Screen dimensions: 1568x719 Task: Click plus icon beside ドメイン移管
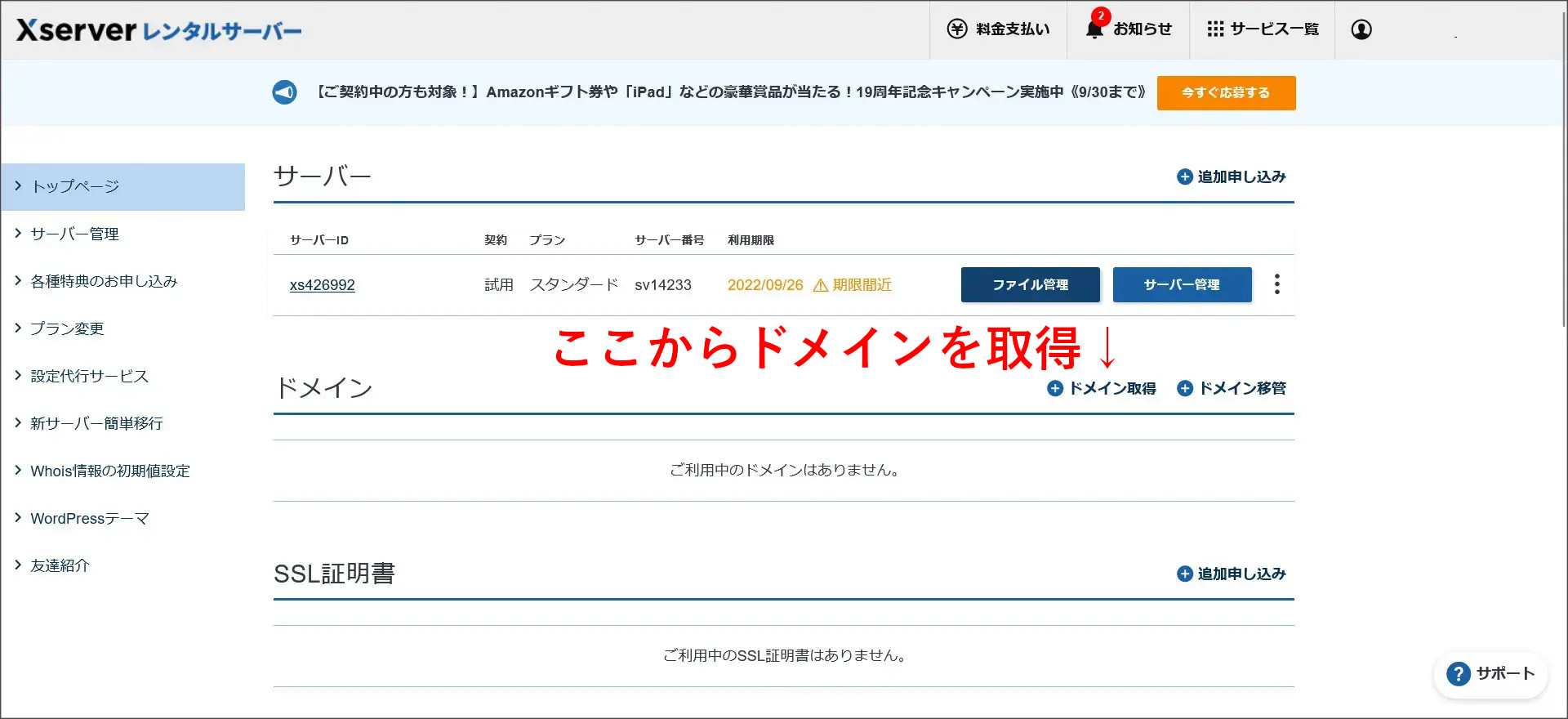coord(1185,388)
